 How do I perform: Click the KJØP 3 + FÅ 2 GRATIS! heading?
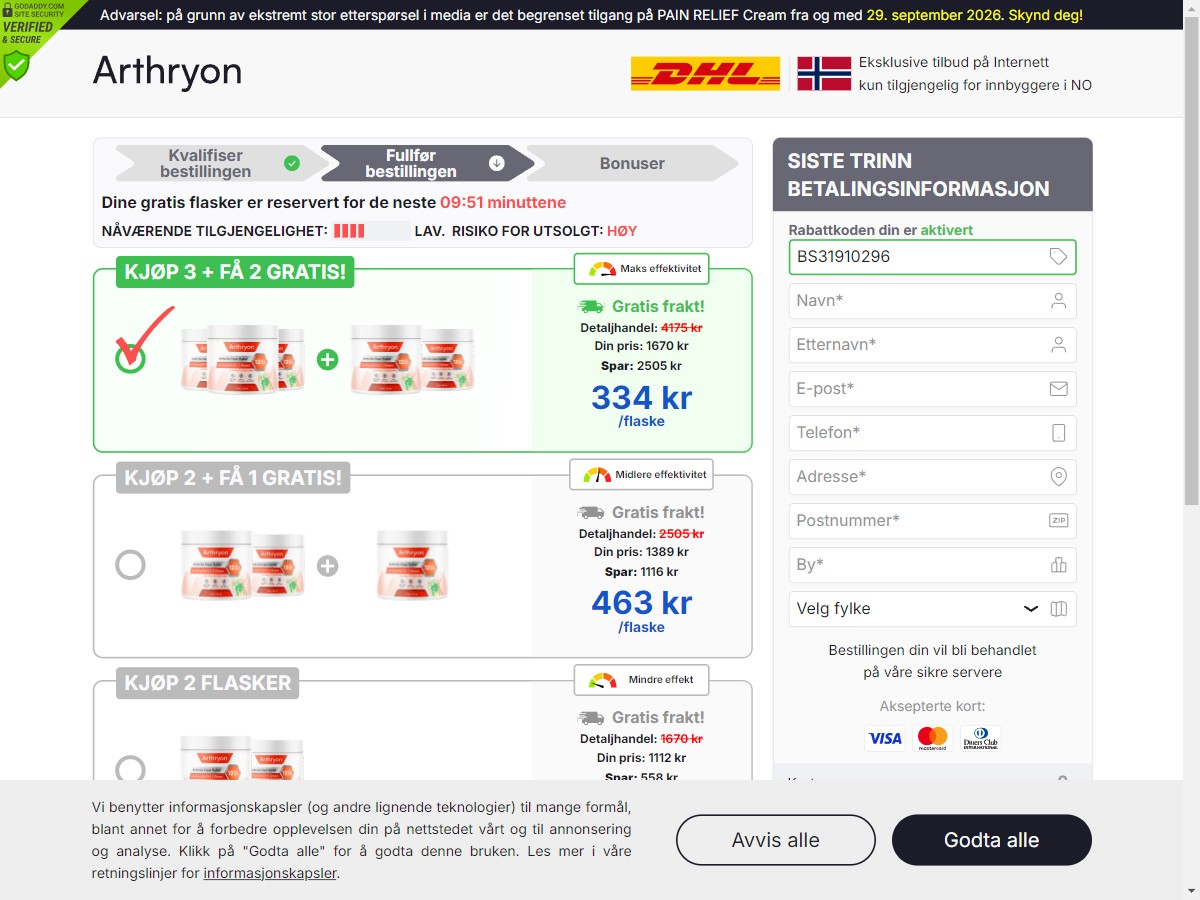click(x=235, y=272)
